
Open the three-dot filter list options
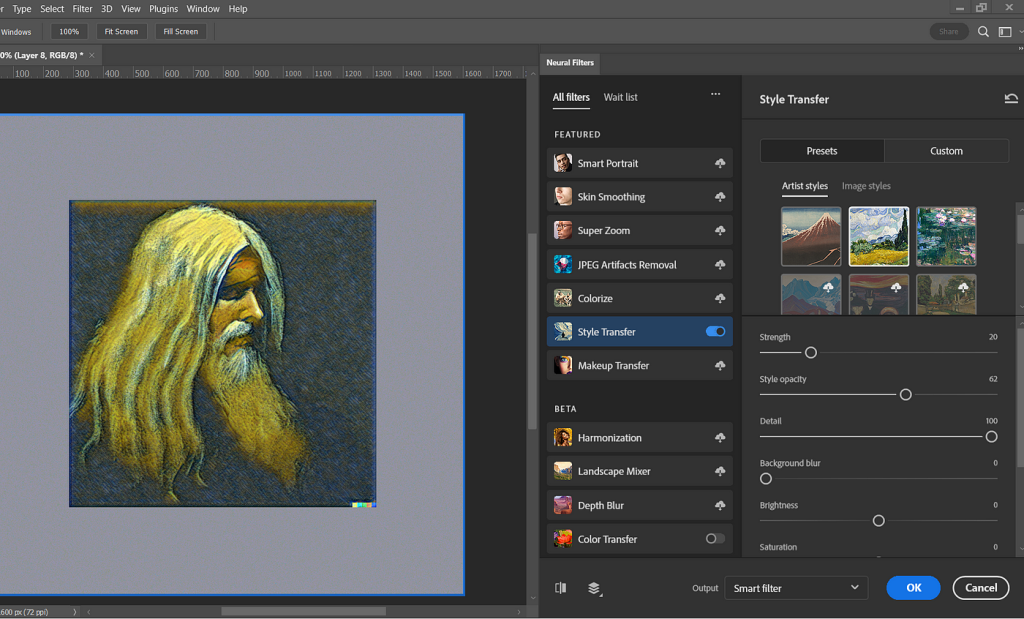point(716,95)
